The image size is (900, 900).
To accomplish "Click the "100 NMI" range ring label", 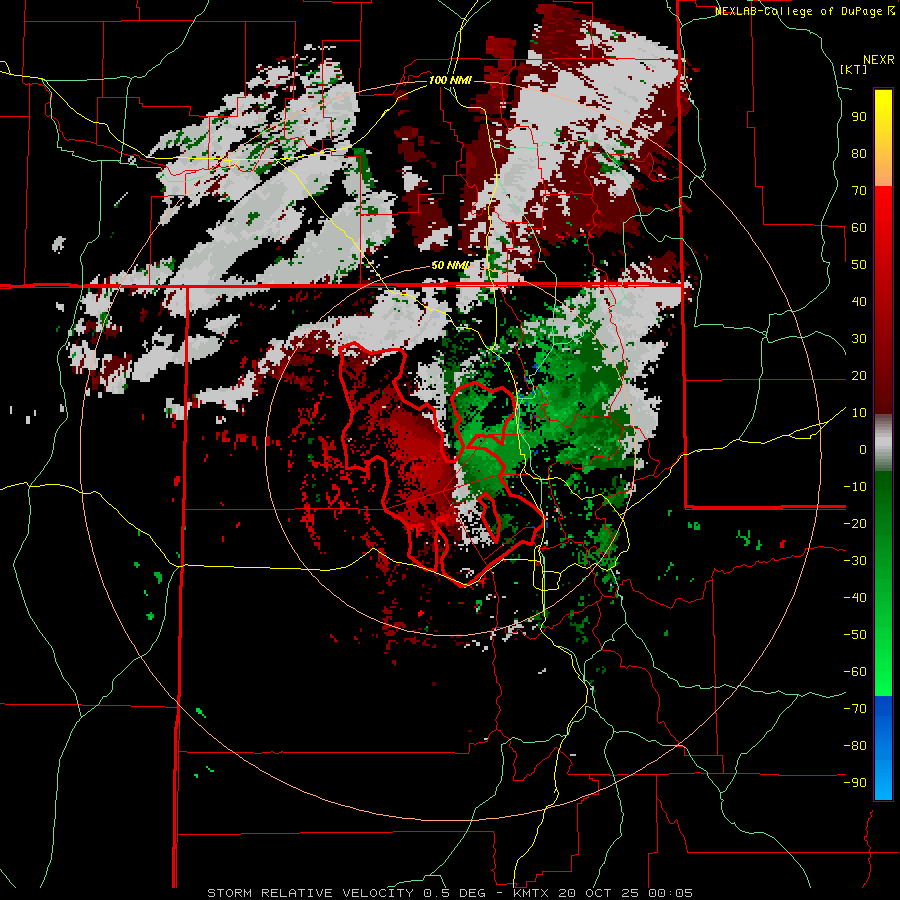I will (x=449, y=80).
